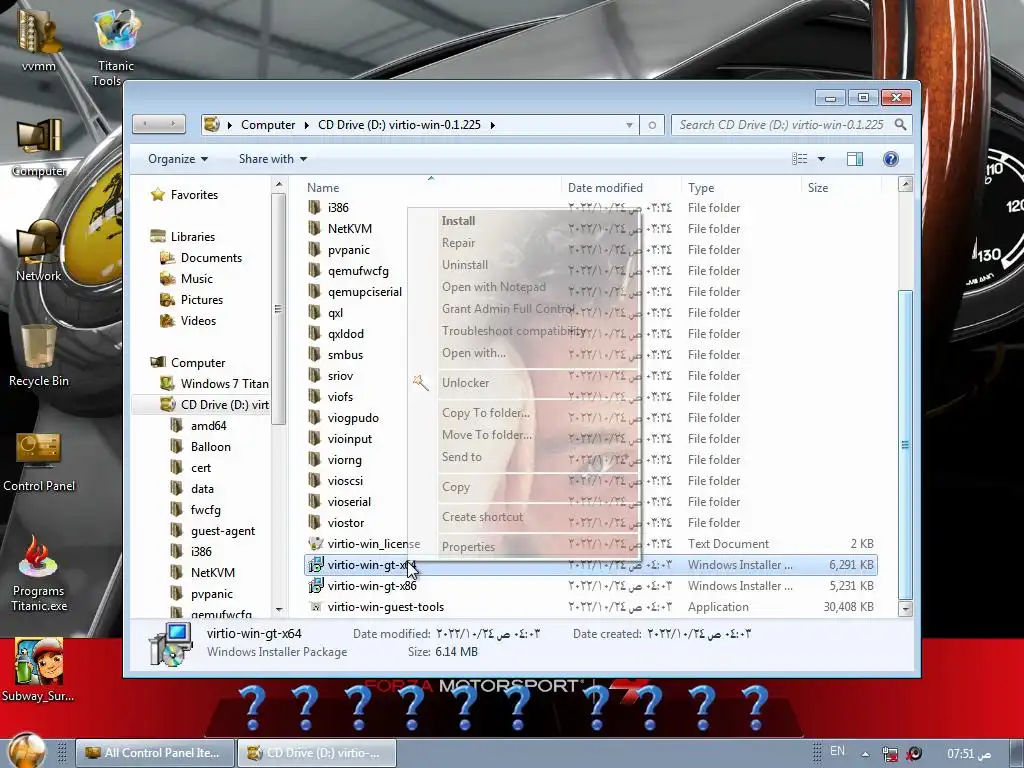Screen dimensions: 1024x768
Task: Open Titanic Tools desktop icon
Action: 116,46
